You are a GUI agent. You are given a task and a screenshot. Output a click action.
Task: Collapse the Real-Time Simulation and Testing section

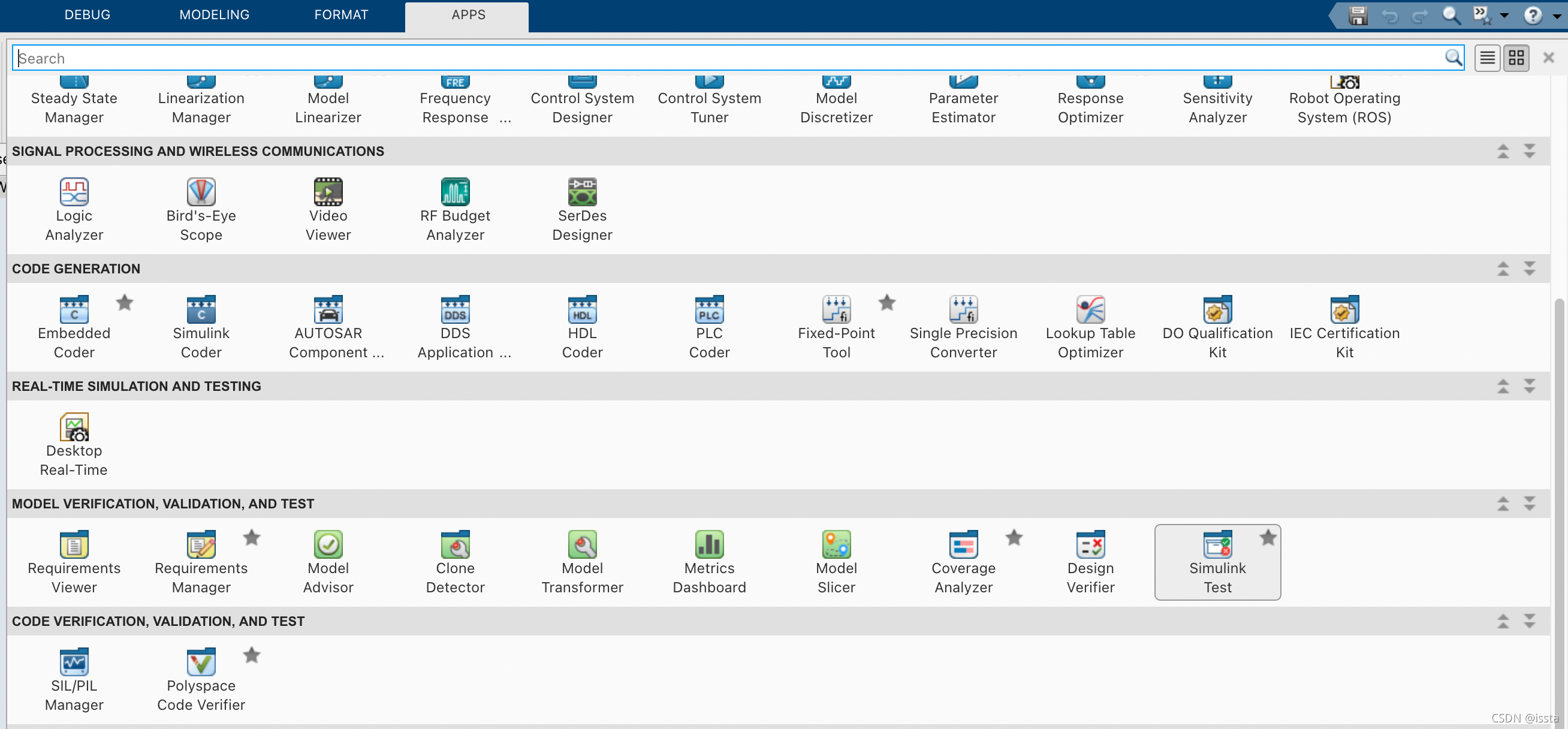pyautogui.click(x=1503, y=386)
